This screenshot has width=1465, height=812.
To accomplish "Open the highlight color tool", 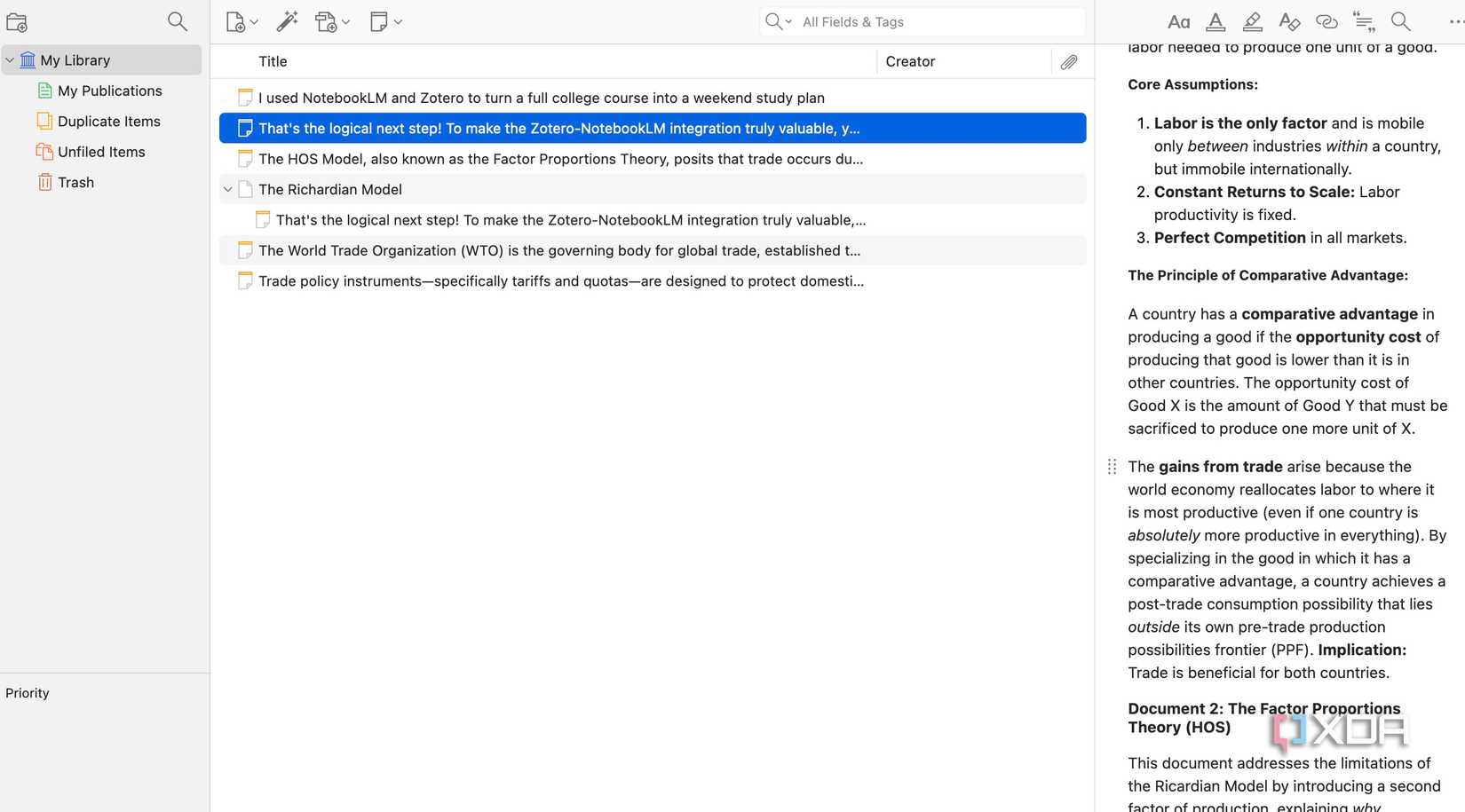I will coord(1252,22).
